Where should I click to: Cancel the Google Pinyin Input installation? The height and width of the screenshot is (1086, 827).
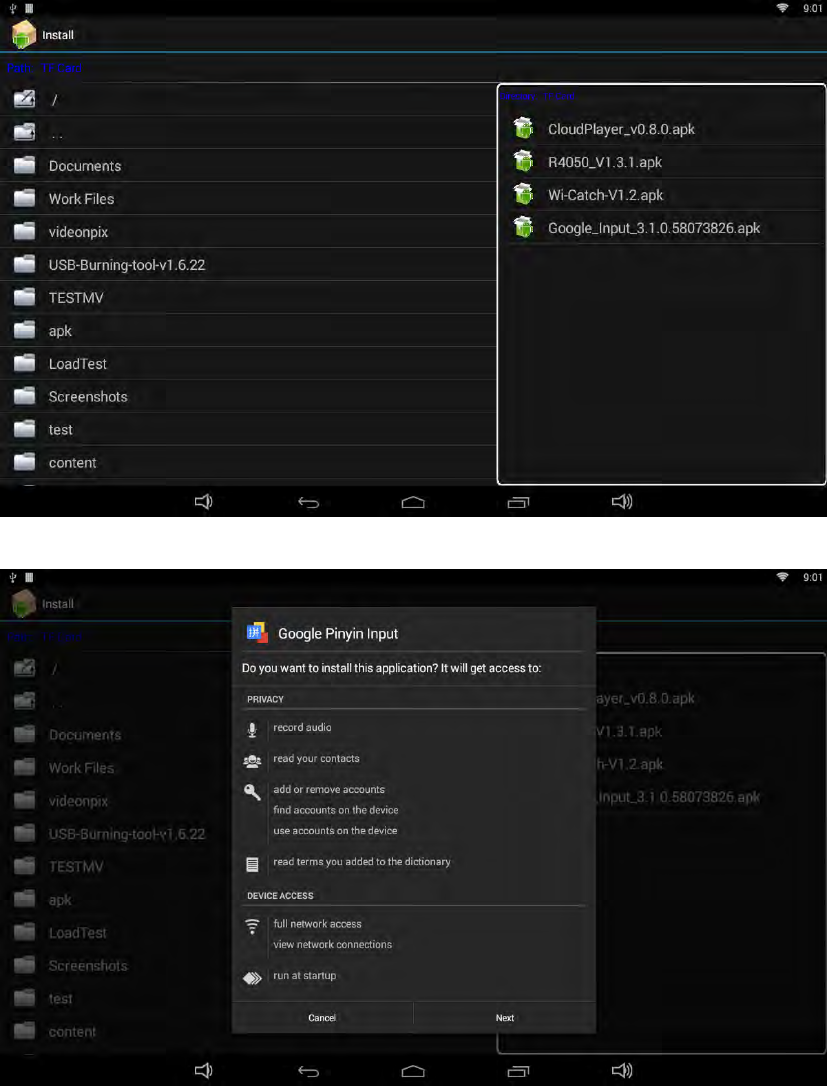coord(322,1017)
